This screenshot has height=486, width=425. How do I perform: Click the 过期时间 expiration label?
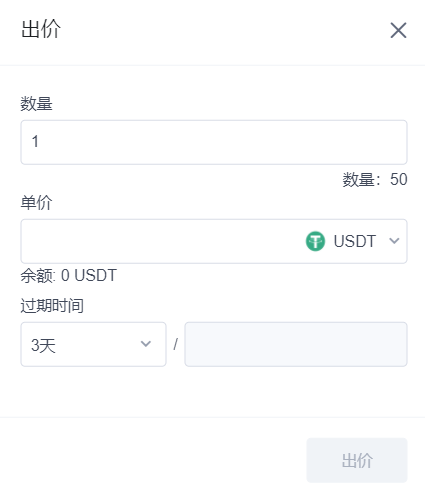[52, 306]
